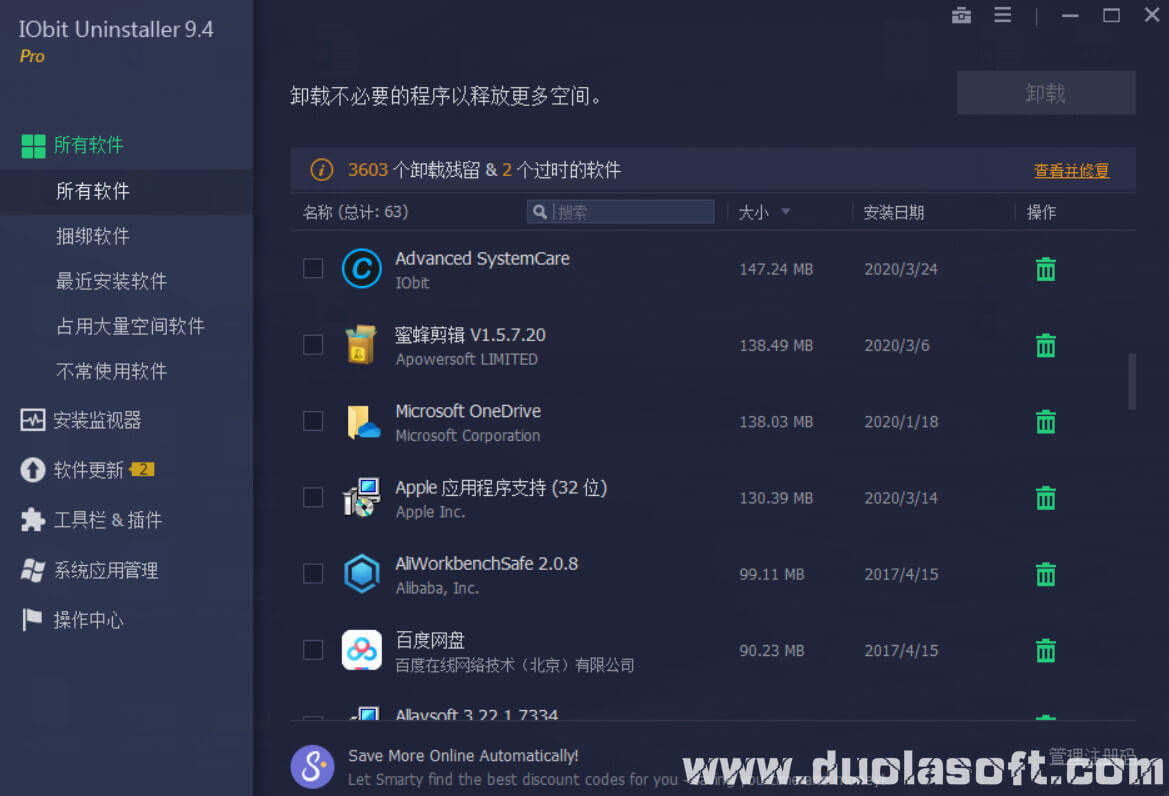This screenshot has height=796, width=1169.
Task: Tick the Apple 应用程序支持 (32 位) checkbox
Action: (313, 497)
